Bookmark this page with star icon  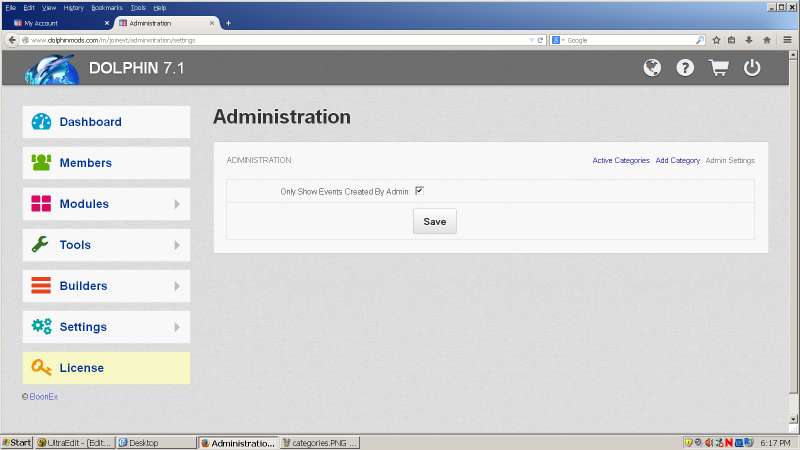click(x=716, y=40)
